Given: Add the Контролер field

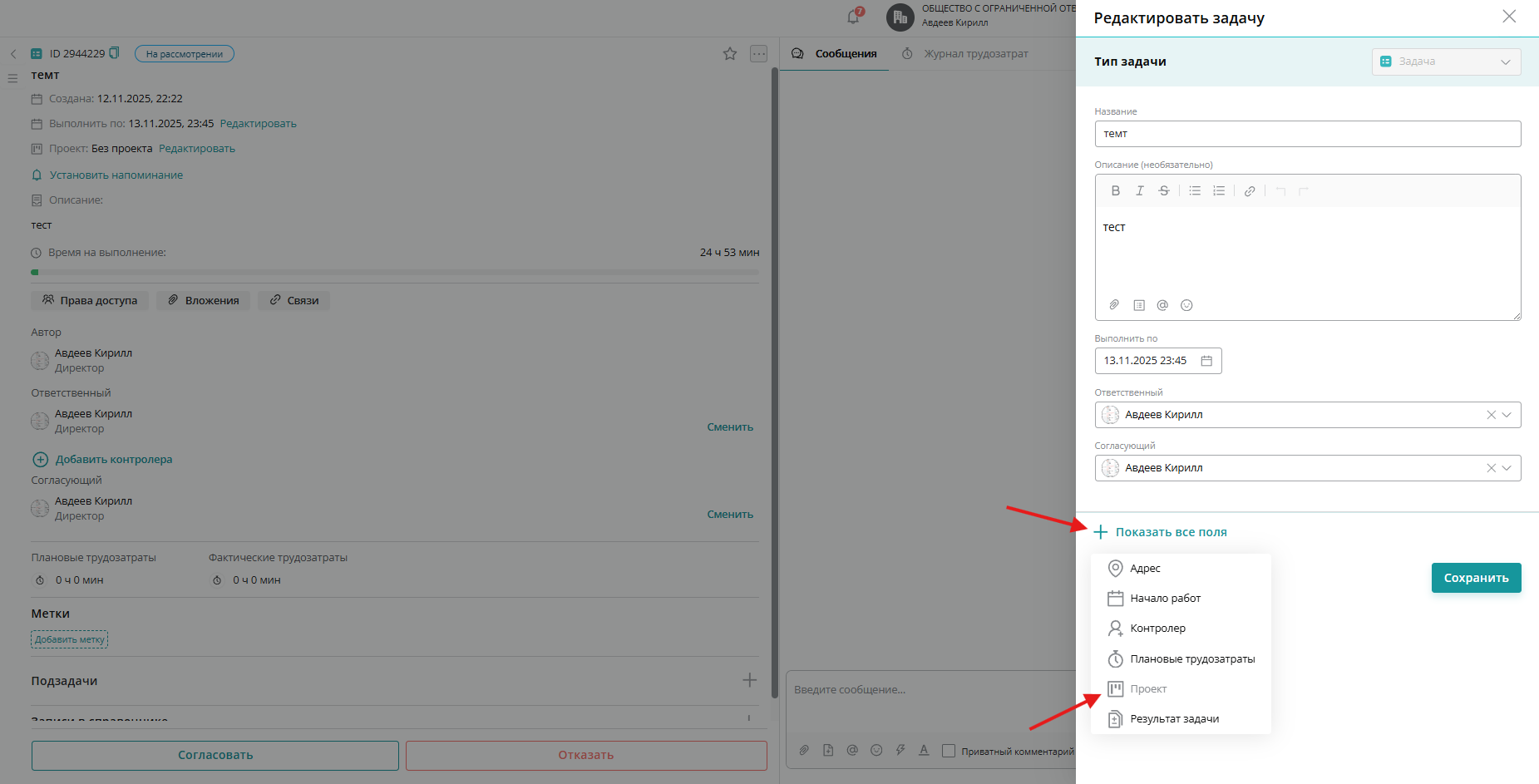Looking at the screenshot, I should (1181, 629).
